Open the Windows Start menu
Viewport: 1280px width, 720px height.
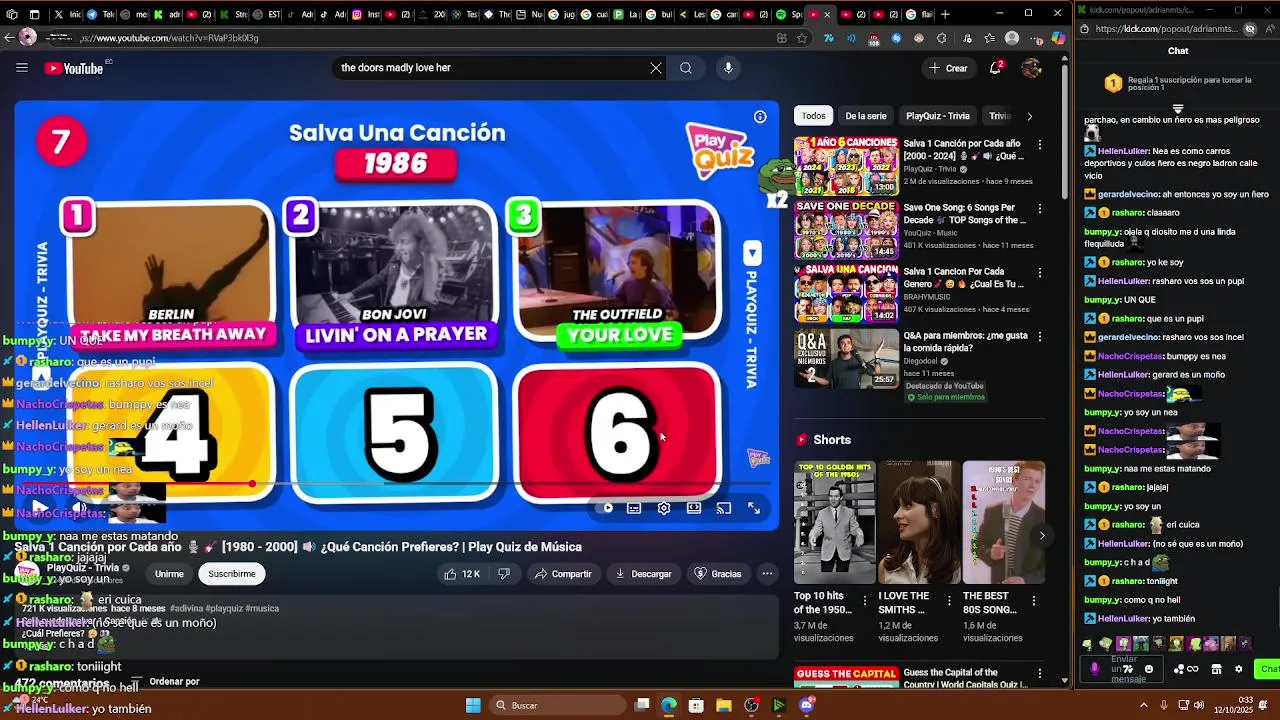[473, 705]
